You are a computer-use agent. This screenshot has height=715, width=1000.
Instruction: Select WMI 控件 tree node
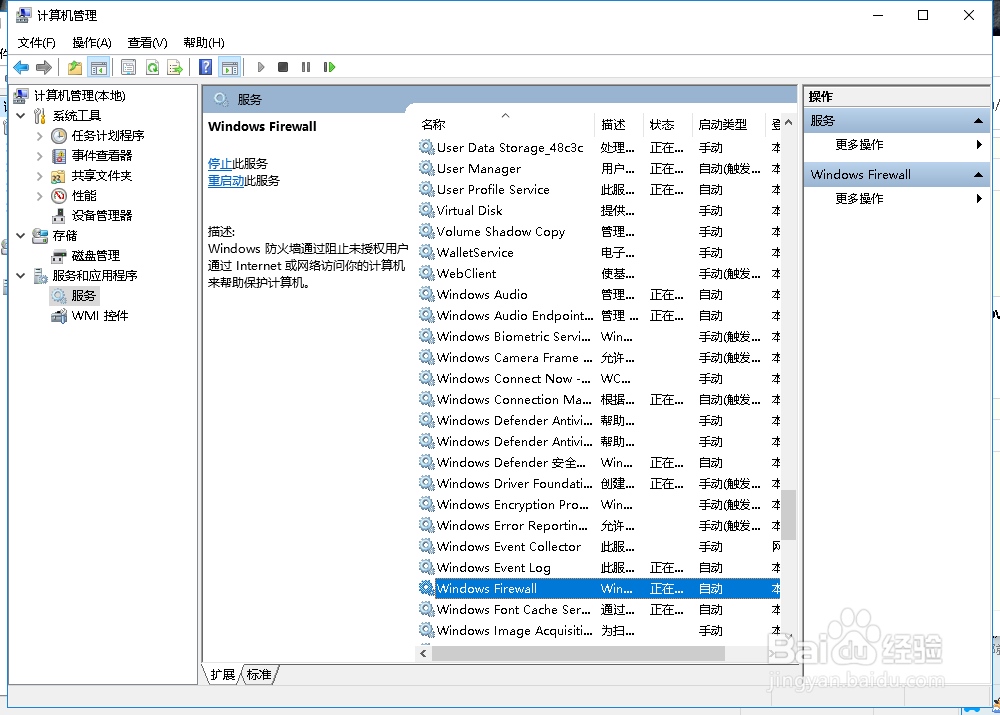pyautogui.click(x=100, y=316)
